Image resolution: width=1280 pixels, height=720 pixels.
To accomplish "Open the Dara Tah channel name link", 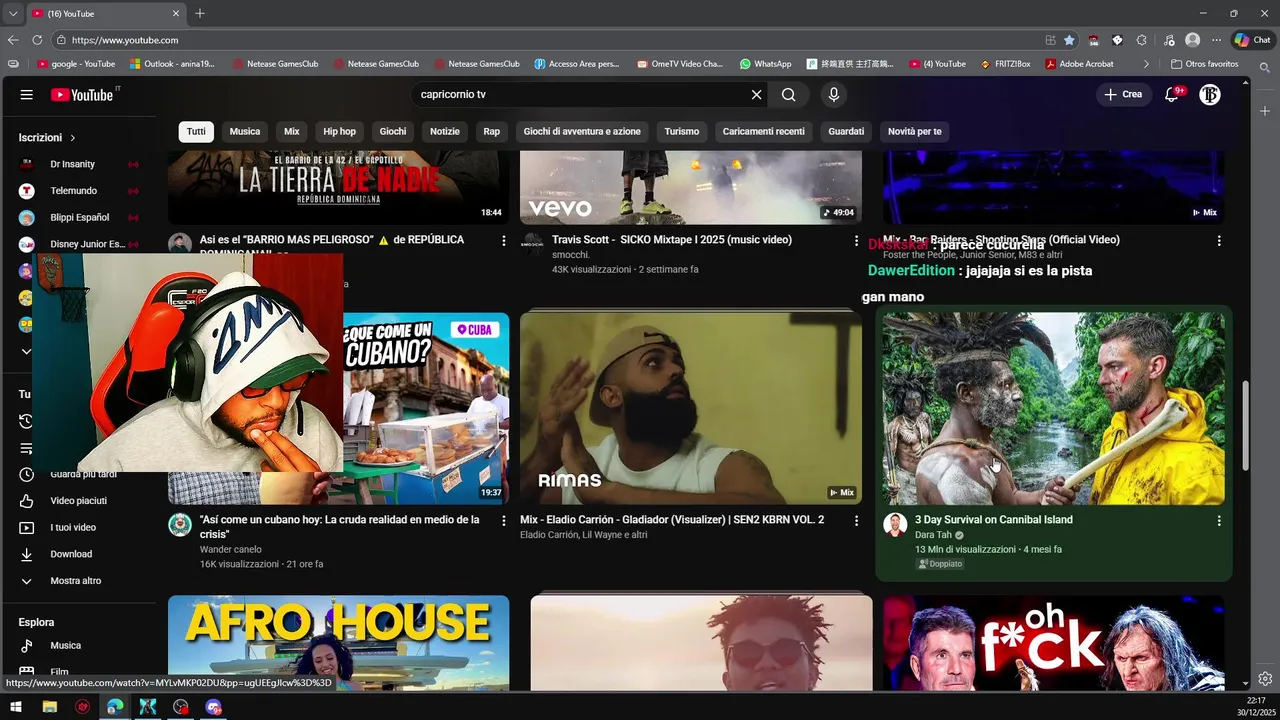I will pos(933,535).
